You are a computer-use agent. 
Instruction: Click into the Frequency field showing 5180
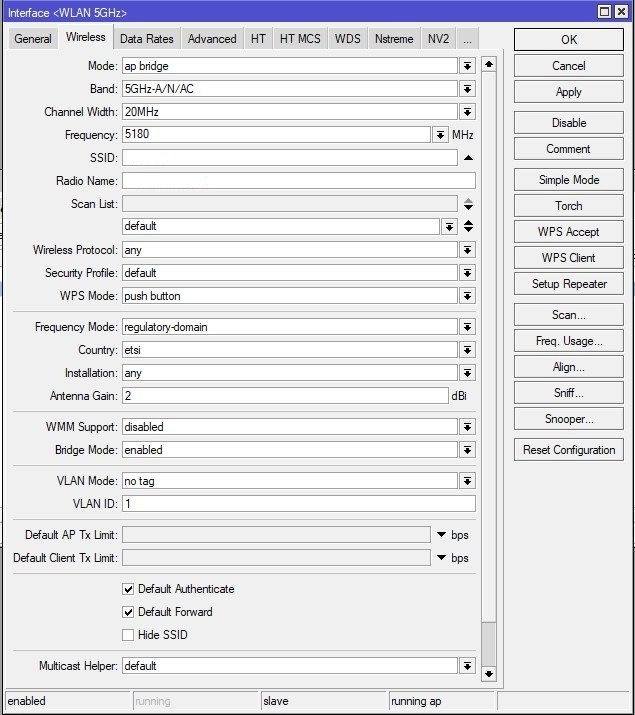point(276,135)
